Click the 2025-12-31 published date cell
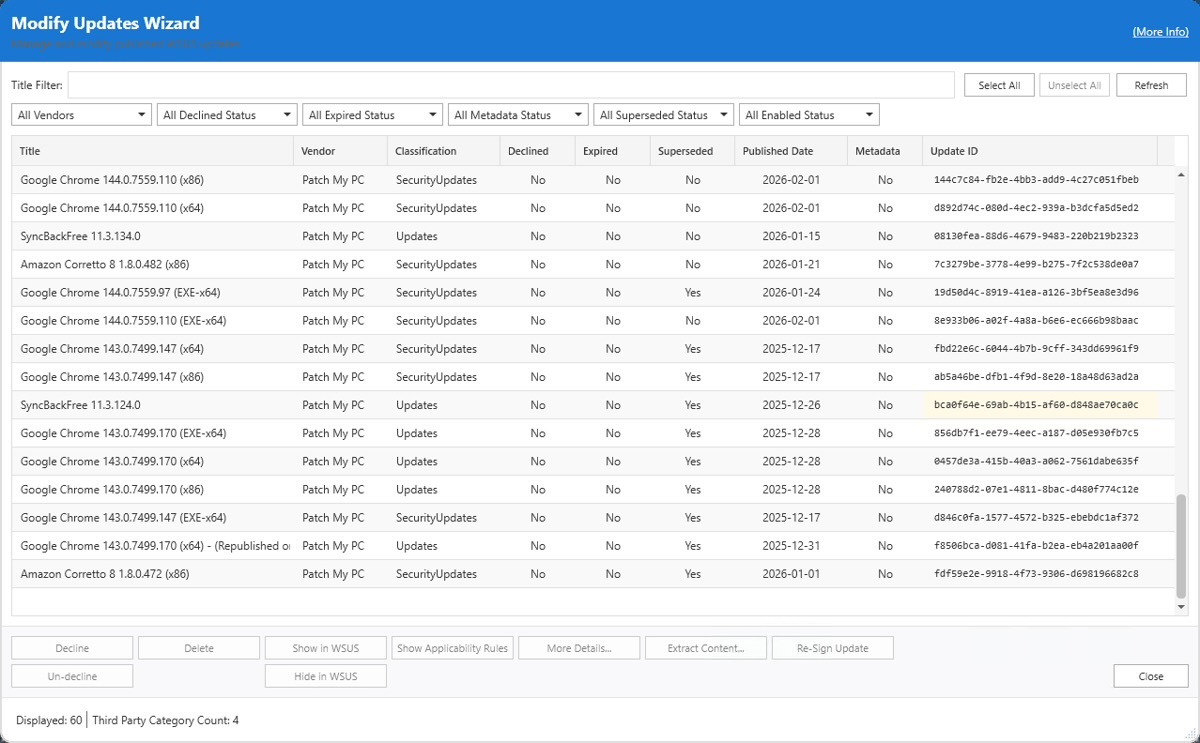The width and height of the screenshot is (1200, 743). 791,546
